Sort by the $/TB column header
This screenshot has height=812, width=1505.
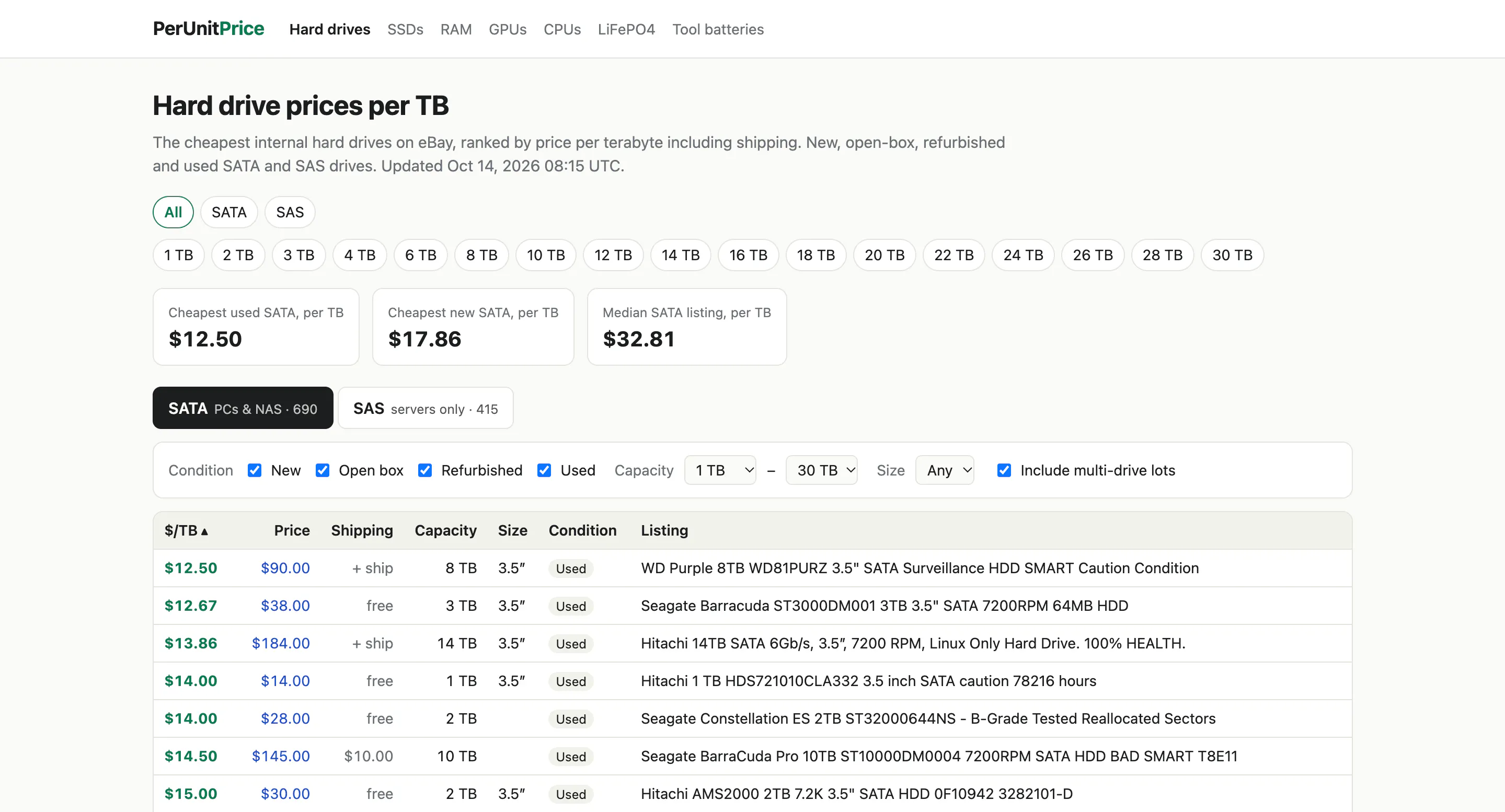pos(186,530)
